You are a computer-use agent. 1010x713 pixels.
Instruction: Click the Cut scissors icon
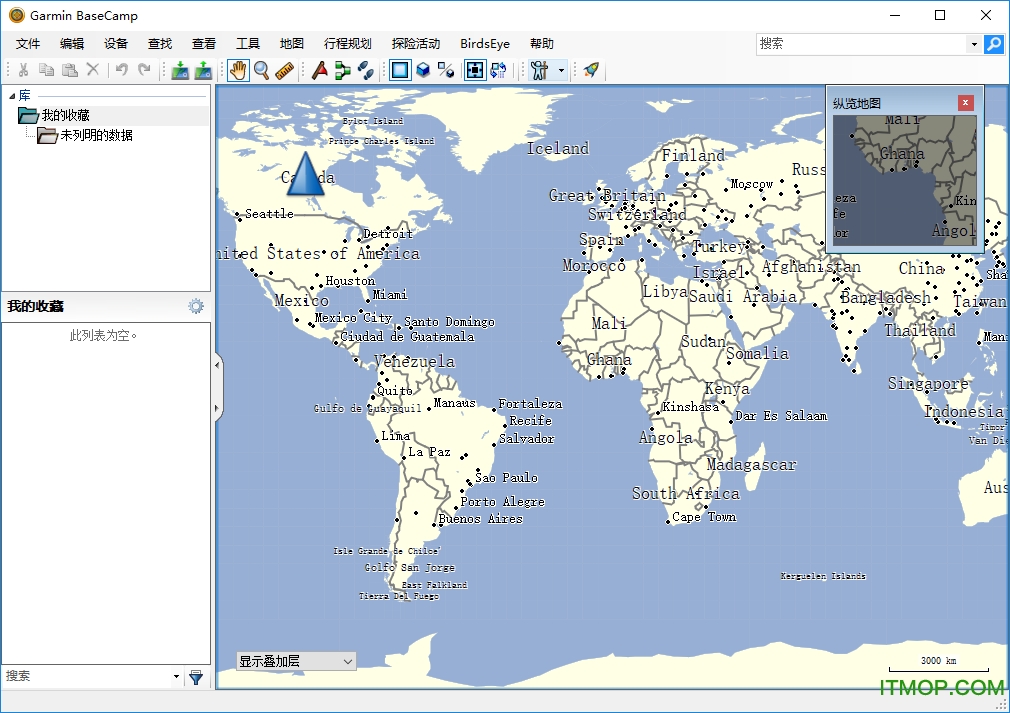point(23,70)
